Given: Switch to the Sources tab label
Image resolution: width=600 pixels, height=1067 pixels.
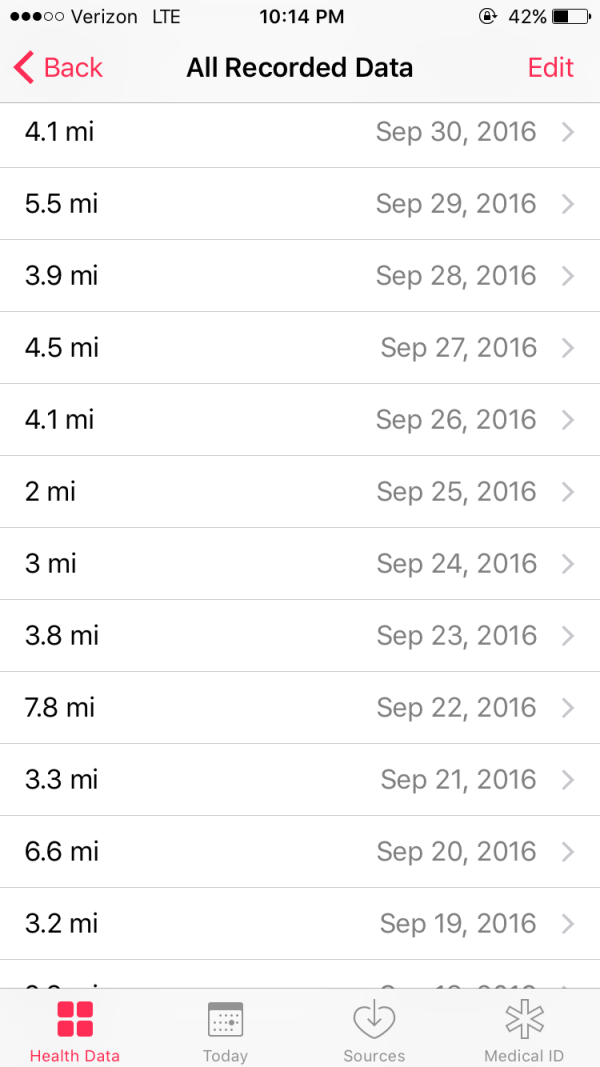Looking at the screenshot, I should click(x=374, y=1056).
